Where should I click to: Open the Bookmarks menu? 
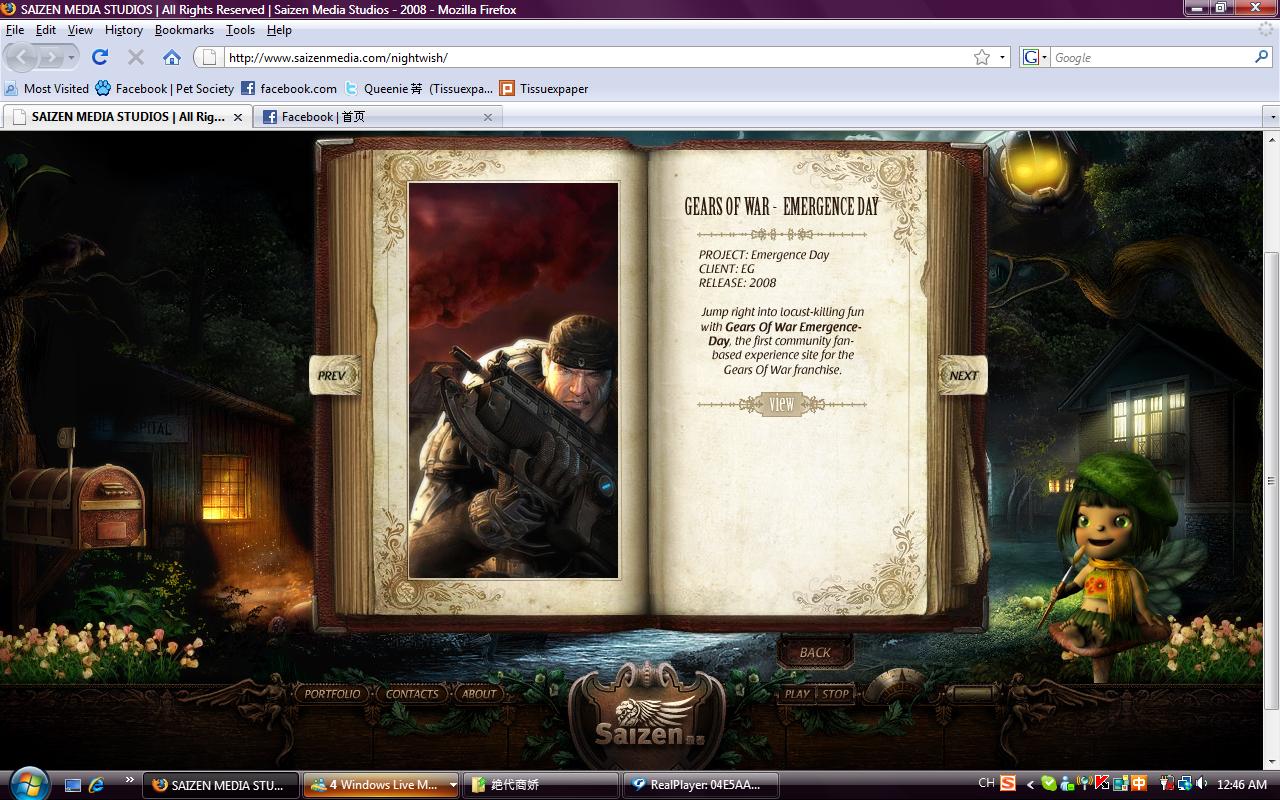184,30
